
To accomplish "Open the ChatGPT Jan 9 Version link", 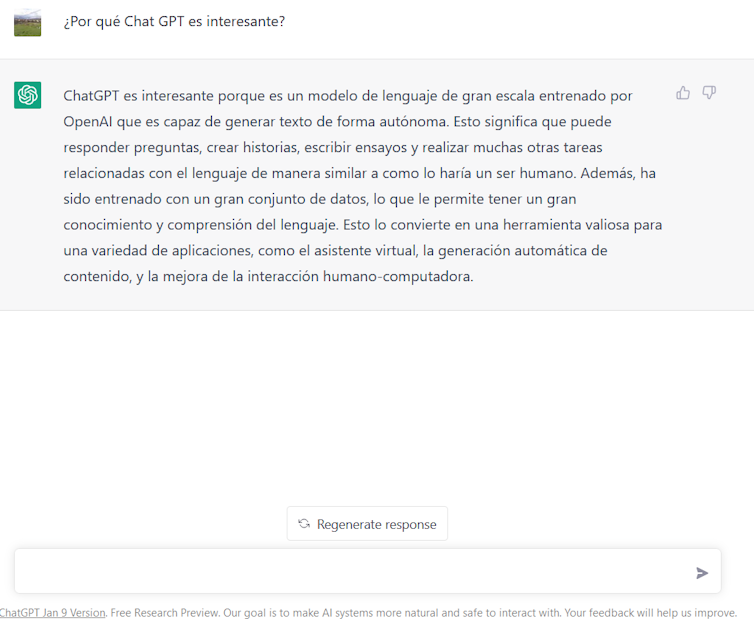I will pyautogui.click(x=52, y=612).
